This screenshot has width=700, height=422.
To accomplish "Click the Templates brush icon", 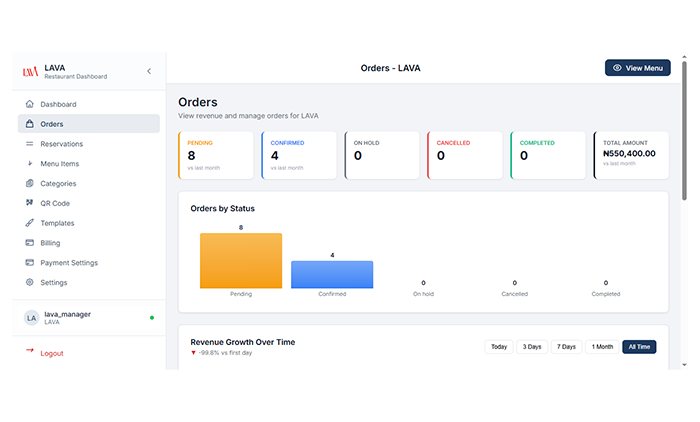I will pos(29,222).
